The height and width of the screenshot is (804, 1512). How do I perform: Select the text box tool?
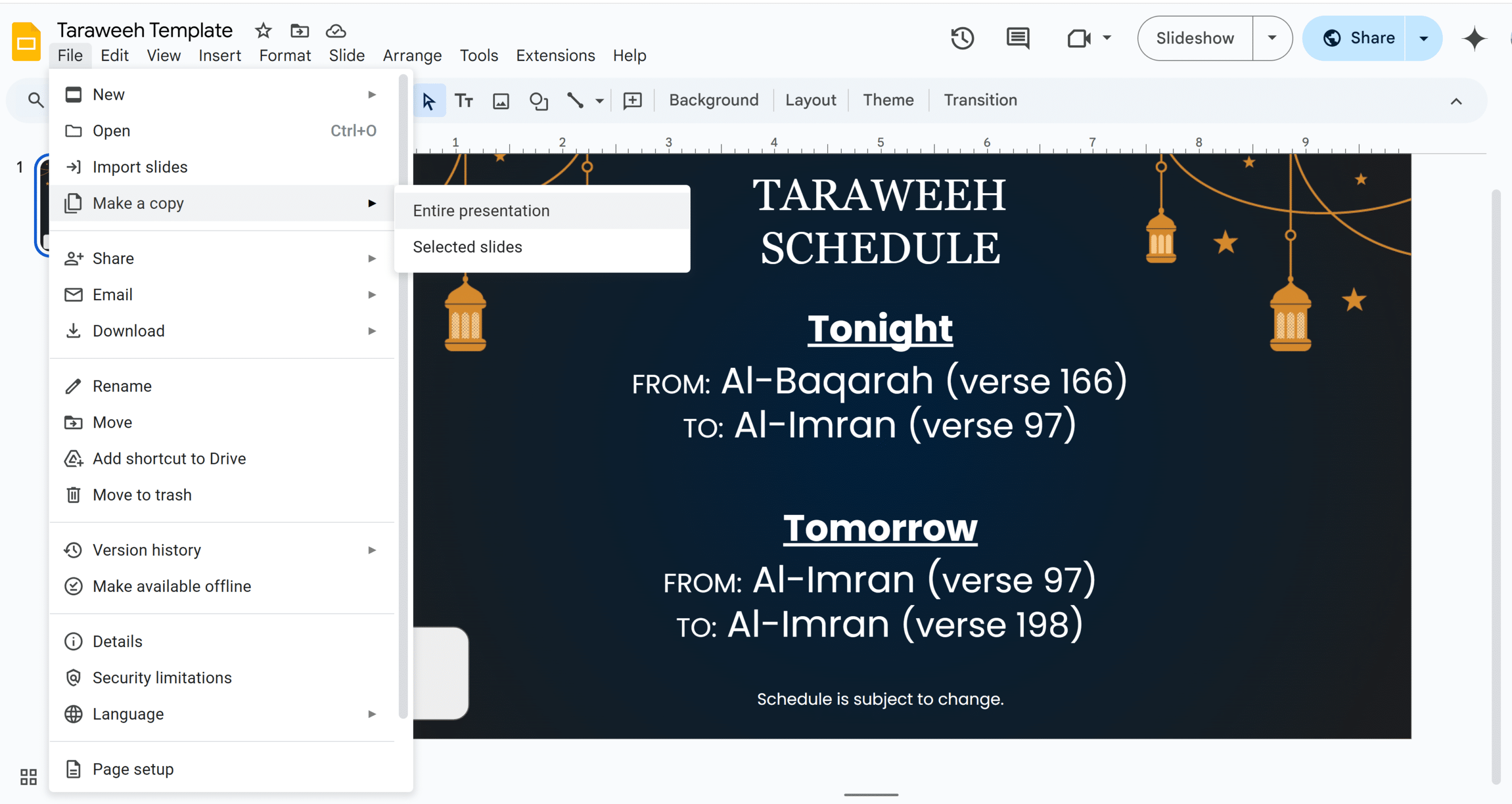click(x=464, y=100)
